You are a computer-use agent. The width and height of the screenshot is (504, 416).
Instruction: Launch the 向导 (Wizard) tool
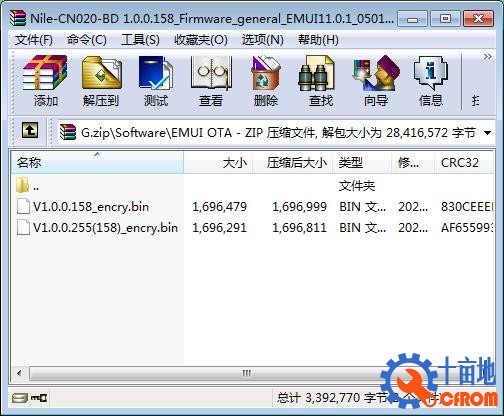coord(376,81)
